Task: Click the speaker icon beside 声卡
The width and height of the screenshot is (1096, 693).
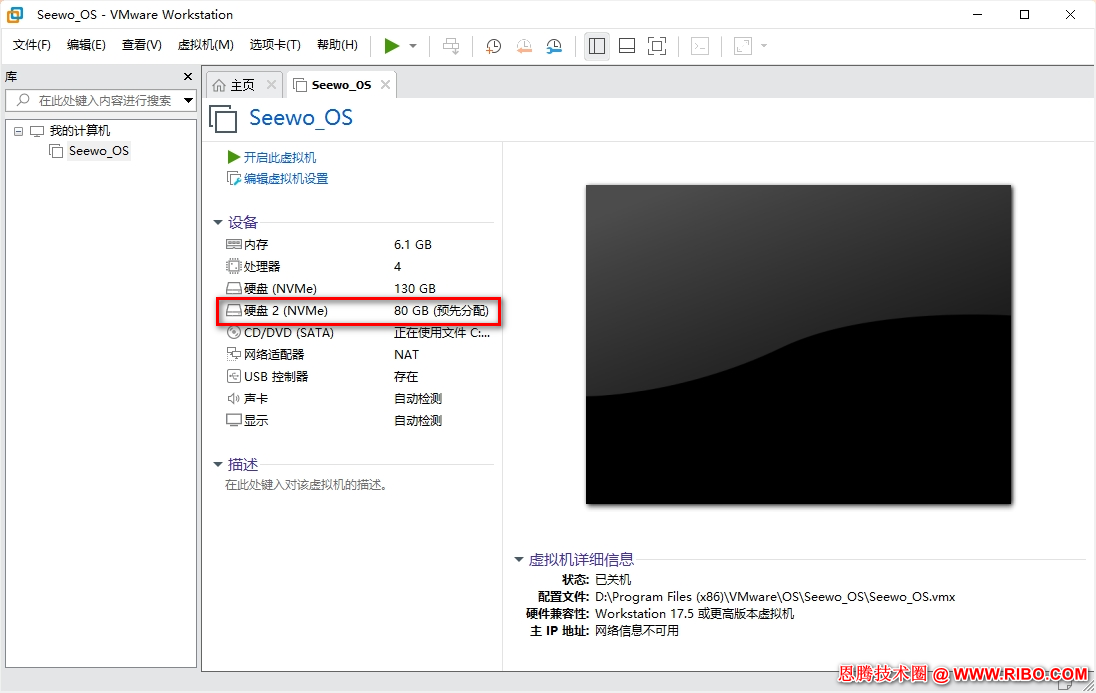Action: tap(233, 399)
